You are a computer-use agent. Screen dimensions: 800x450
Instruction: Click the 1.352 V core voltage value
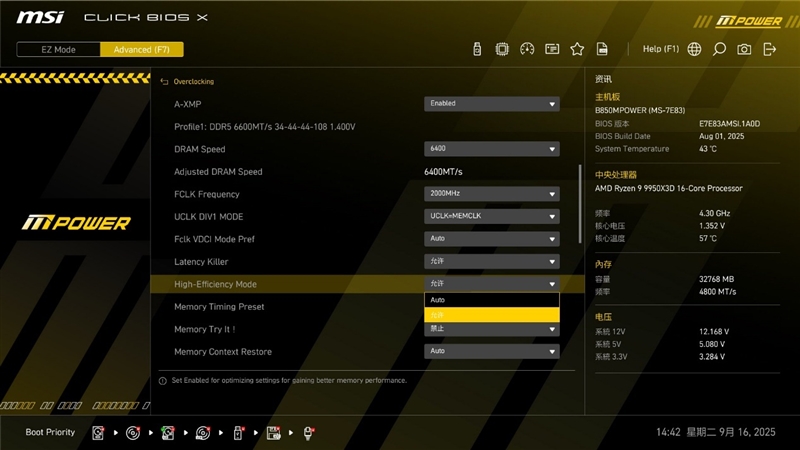coord(712,226)
